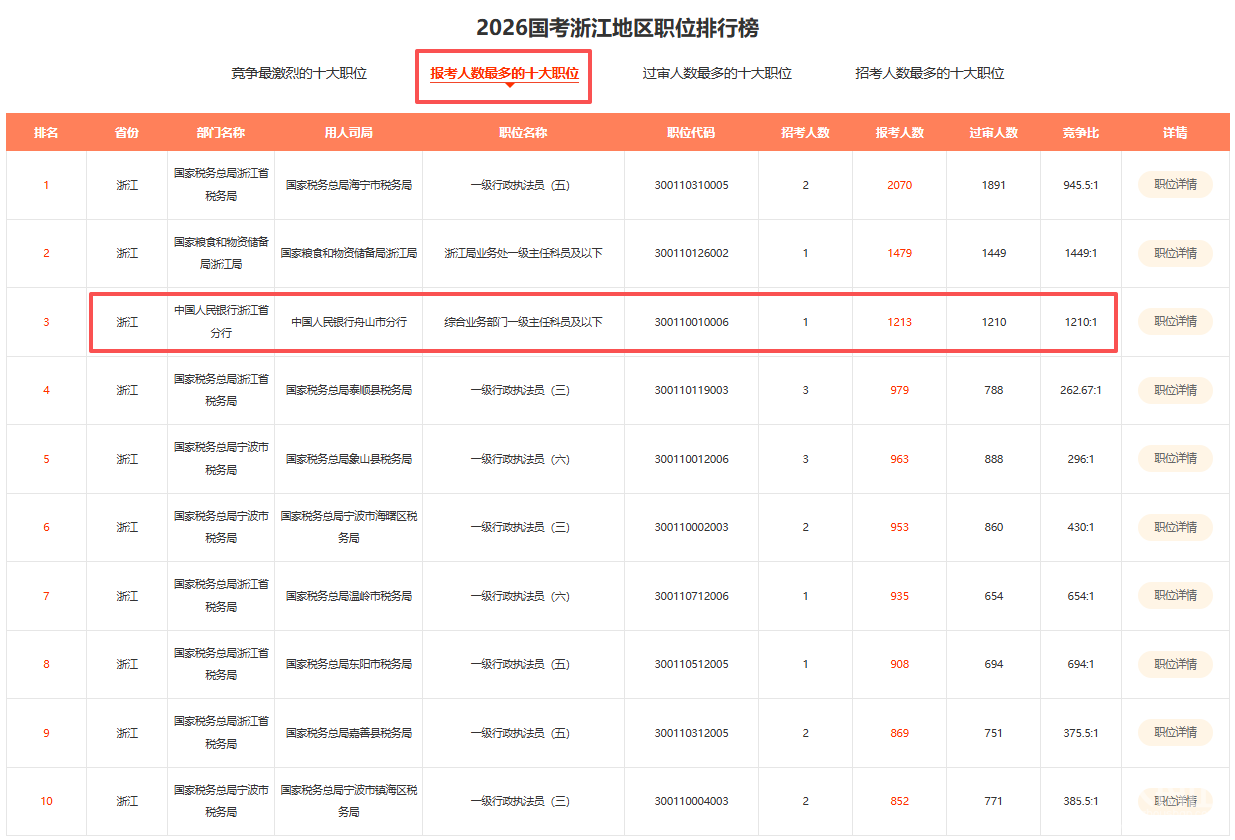Open 职位详情 for 国家粮食和物资储备局浙江局 row

(x=1175, y=253)
